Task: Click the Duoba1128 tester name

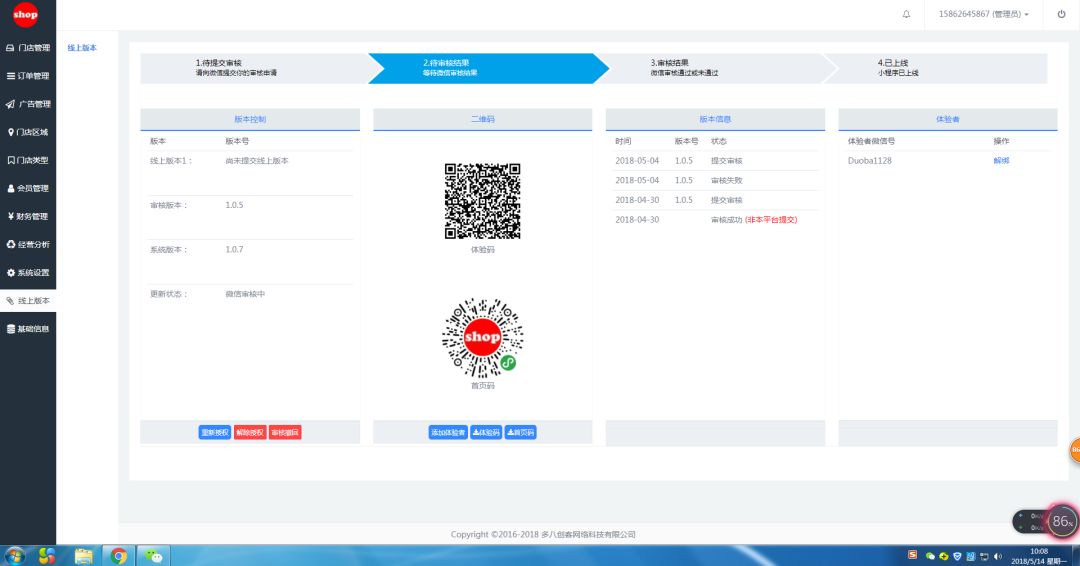Action: [869, 160]
